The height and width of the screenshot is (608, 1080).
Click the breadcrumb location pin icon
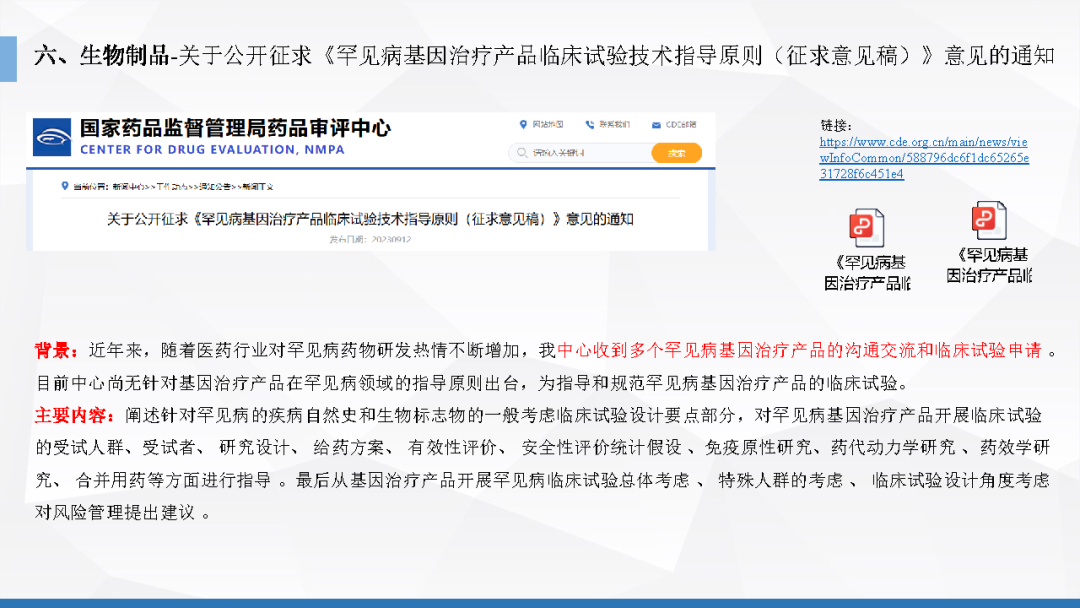point(65,186)
